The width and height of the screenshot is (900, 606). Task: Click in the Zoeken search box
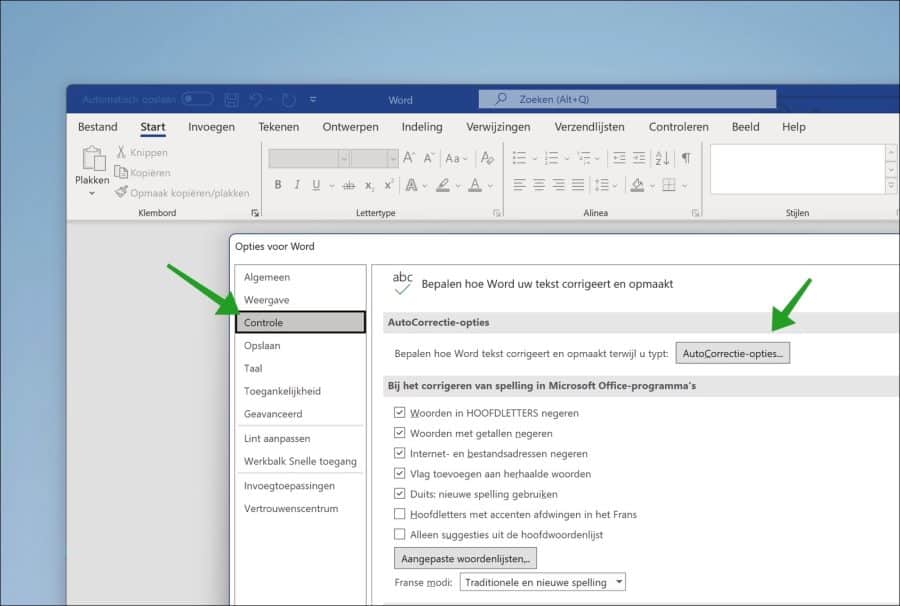[x=627, y=99]
